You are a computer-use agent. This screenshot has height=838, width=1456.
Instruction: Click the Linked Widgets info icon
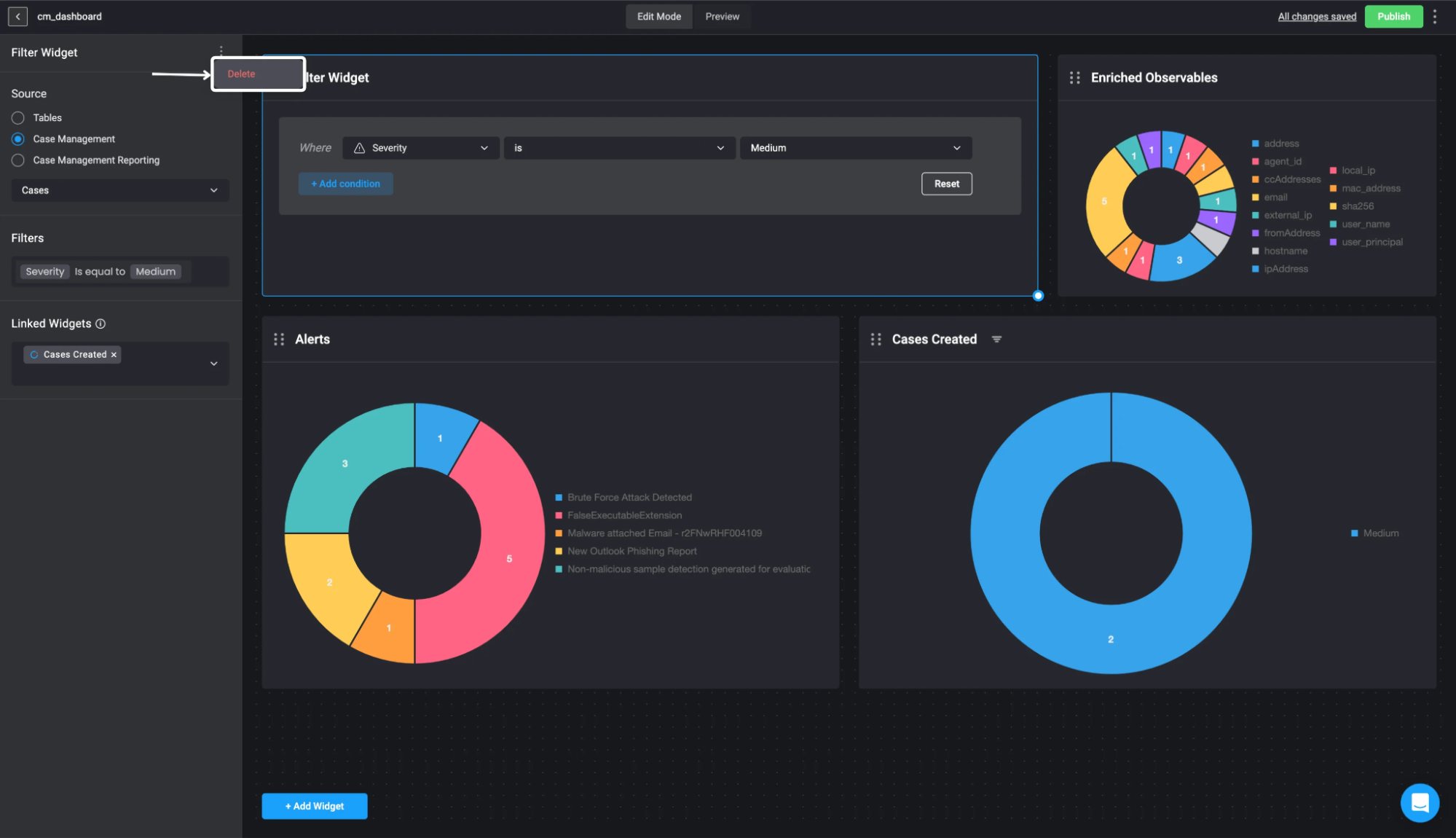pos(101,324)
